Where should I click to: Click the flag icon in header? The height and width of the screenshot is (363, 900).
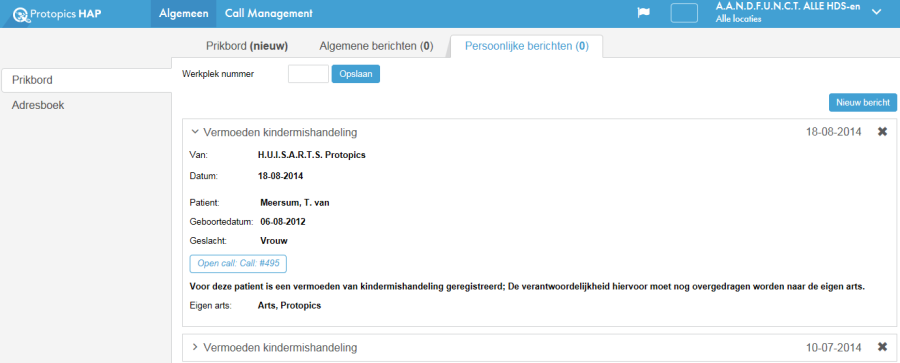643,13
